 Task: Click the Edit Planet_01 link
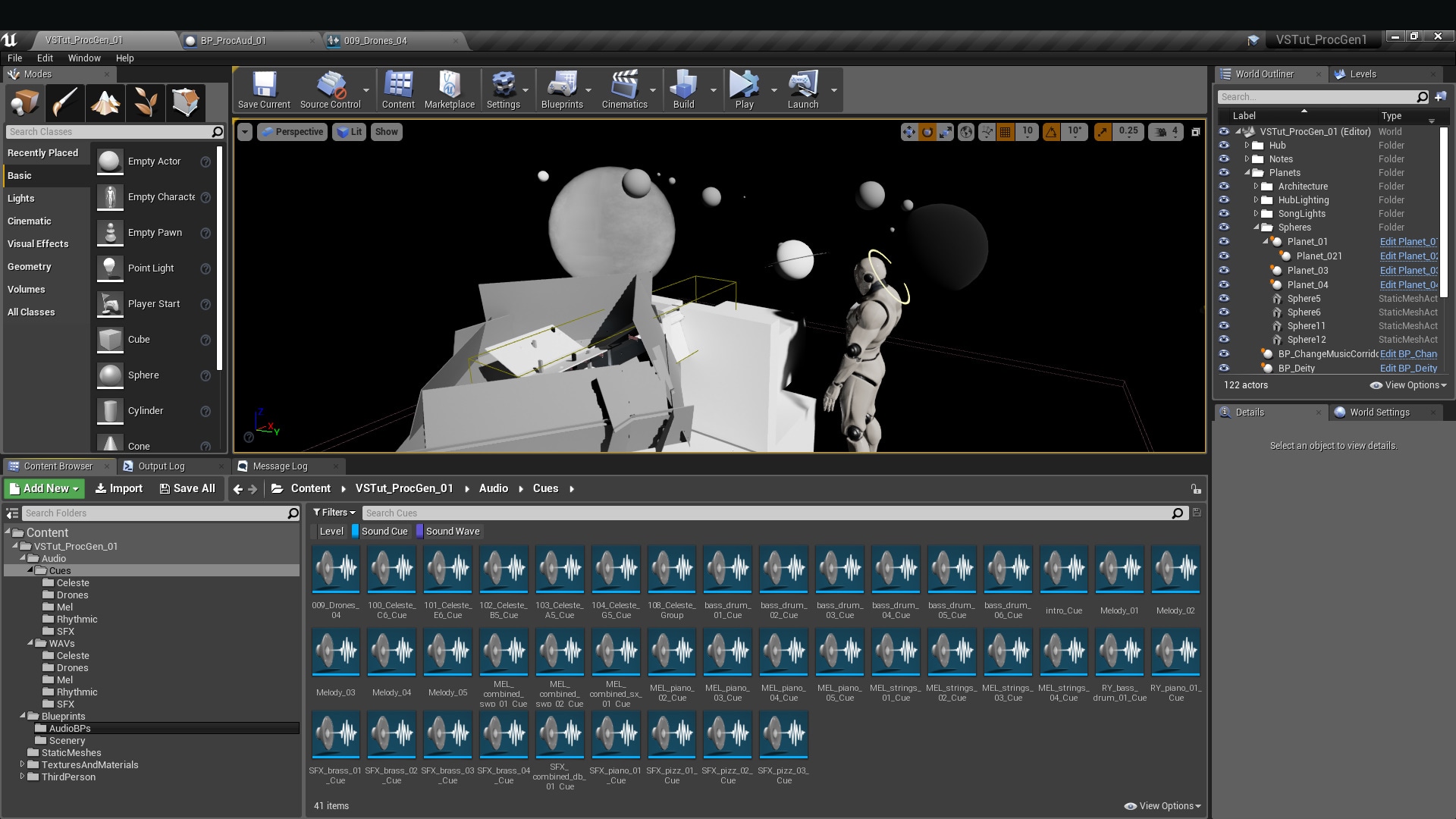(1407, 241)
